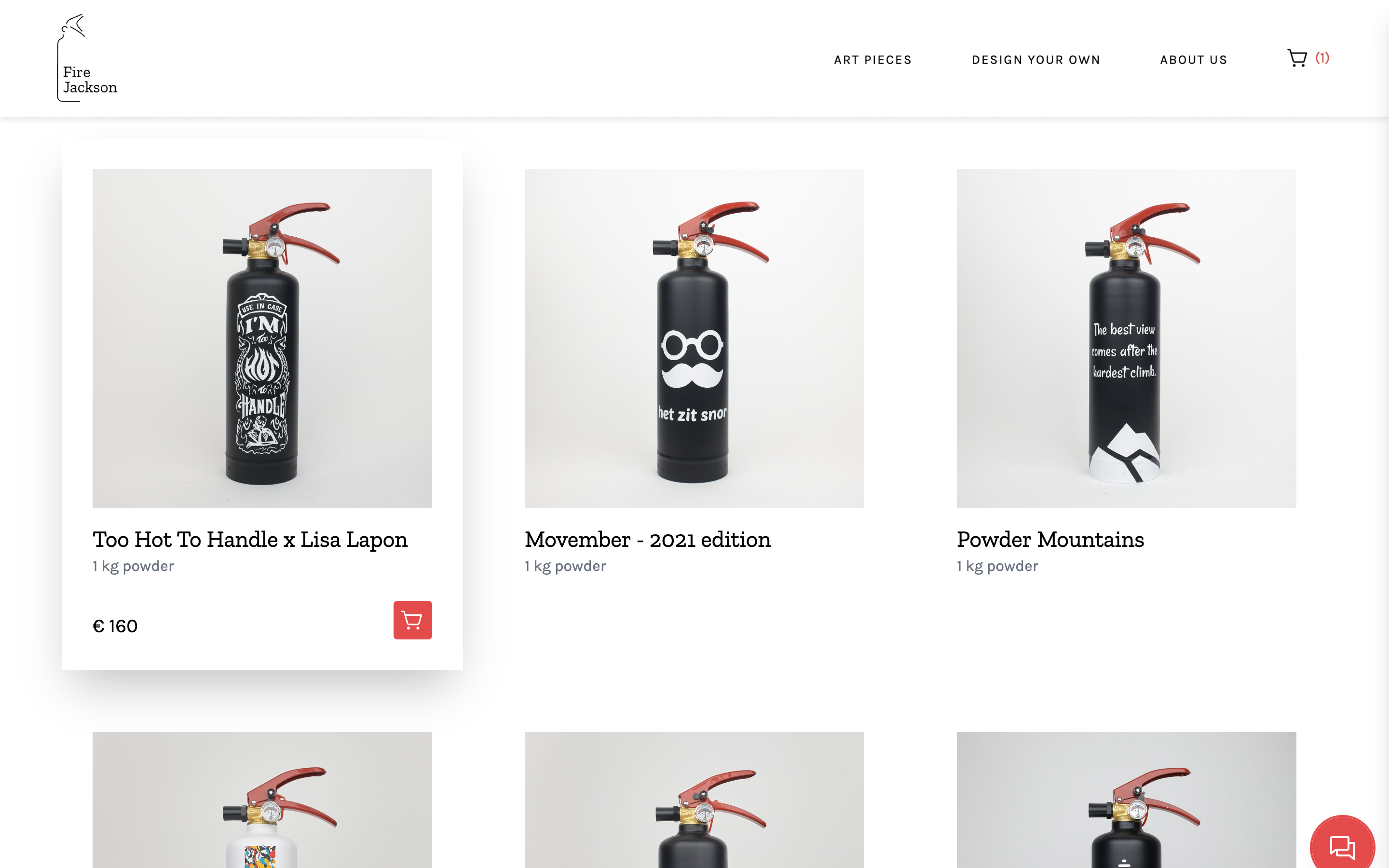Select the Powder Mountains title
1389x868 pixels.
(x=1050, y=540)
